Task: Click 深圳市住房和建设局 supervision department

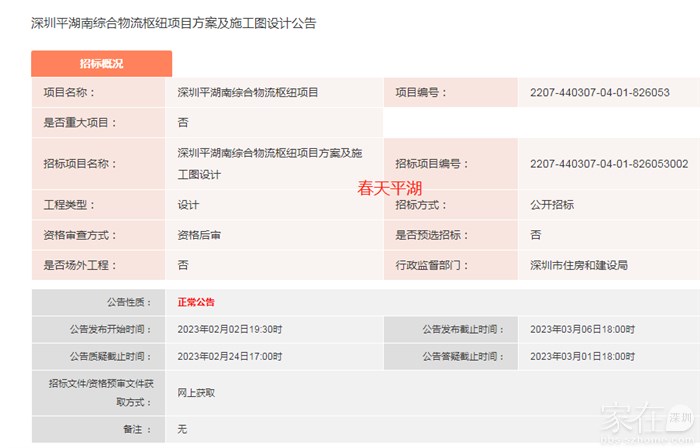Action: [x=579, y=265]
